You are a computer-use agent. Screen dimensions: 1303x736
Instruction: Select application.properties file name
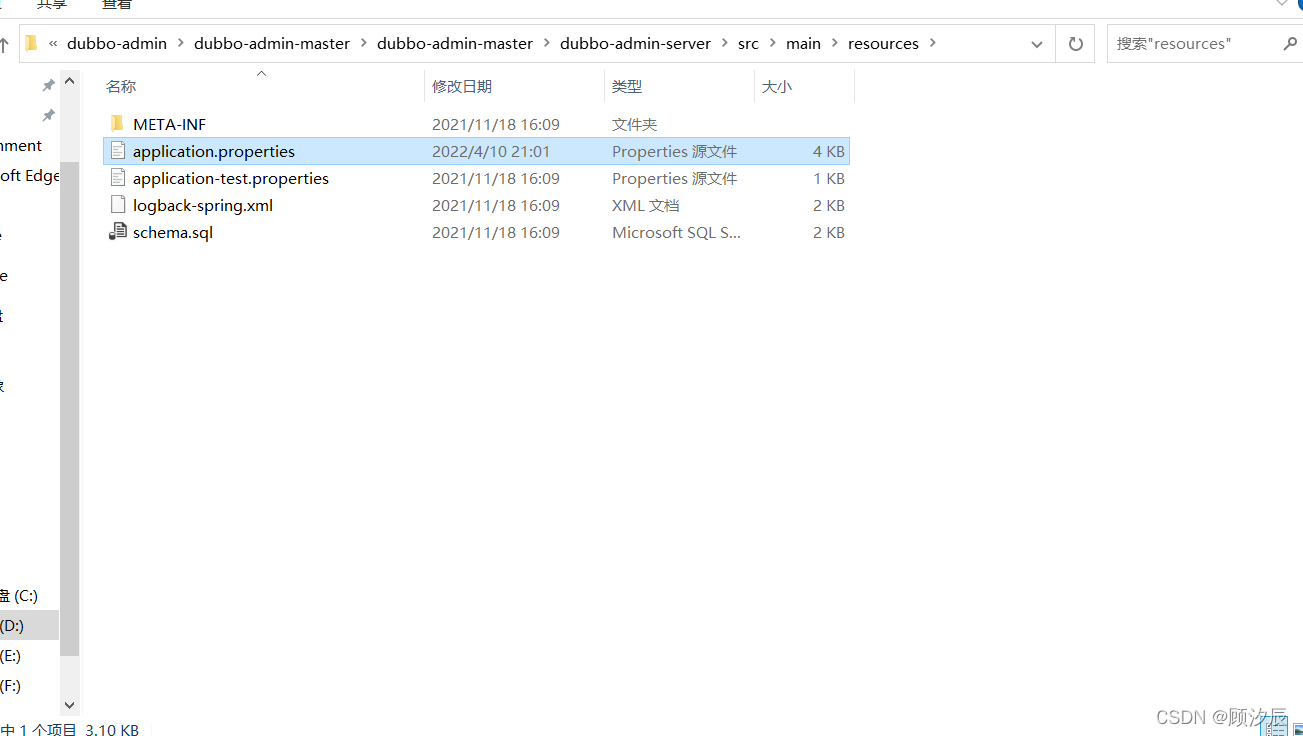(214, 151)
